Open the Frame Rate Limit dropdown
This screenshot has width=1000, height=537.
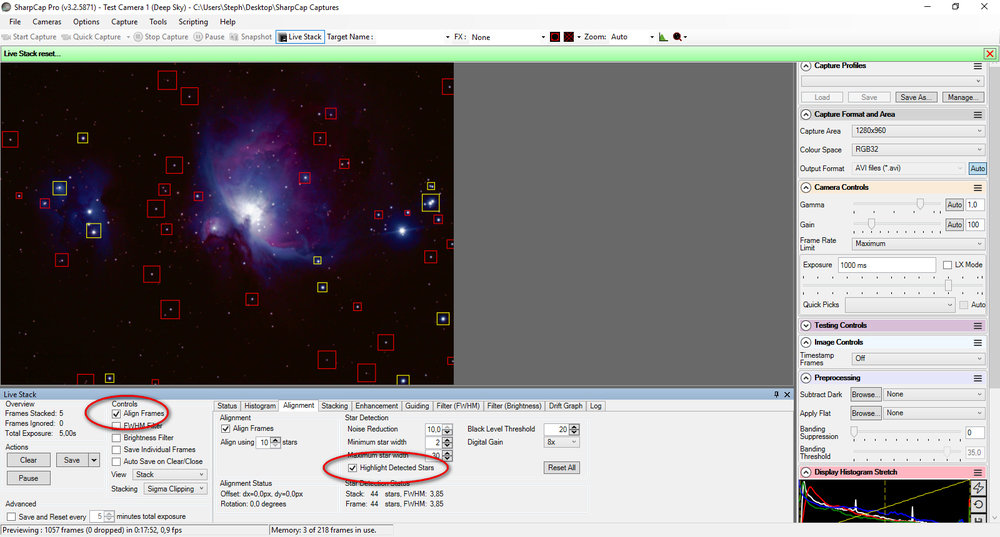click(918, 244)
